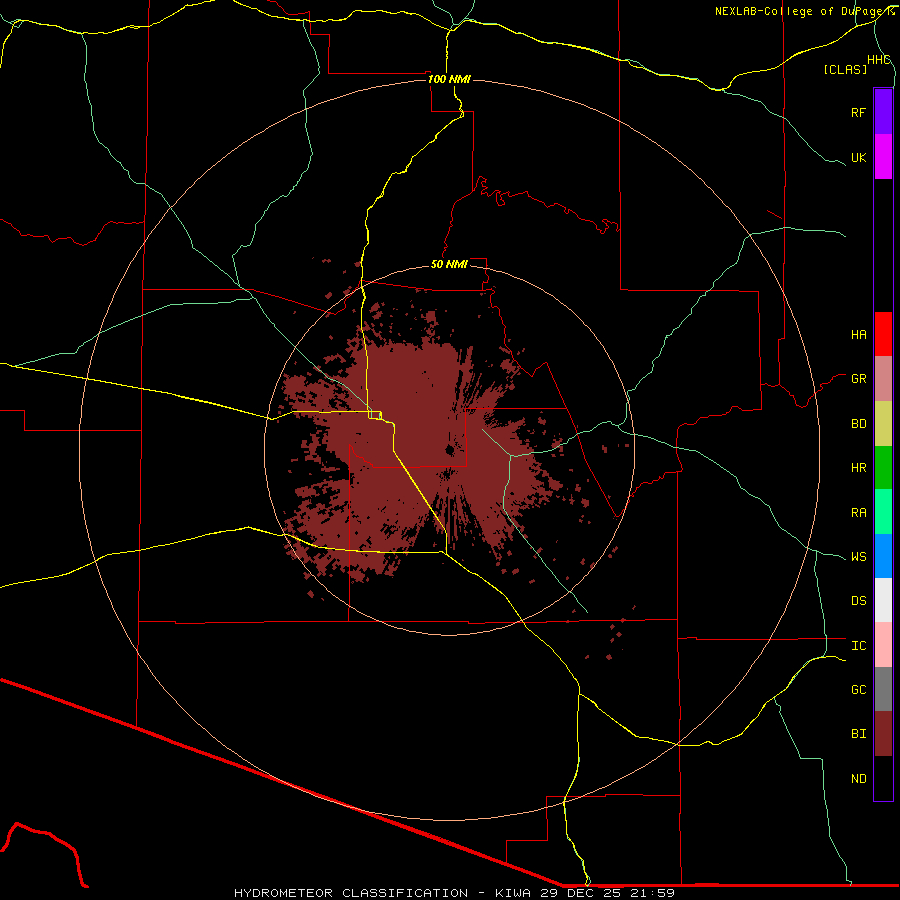Click the HHC product label
This screenshot has height=900, width=900.
click(x=878, y=60)
